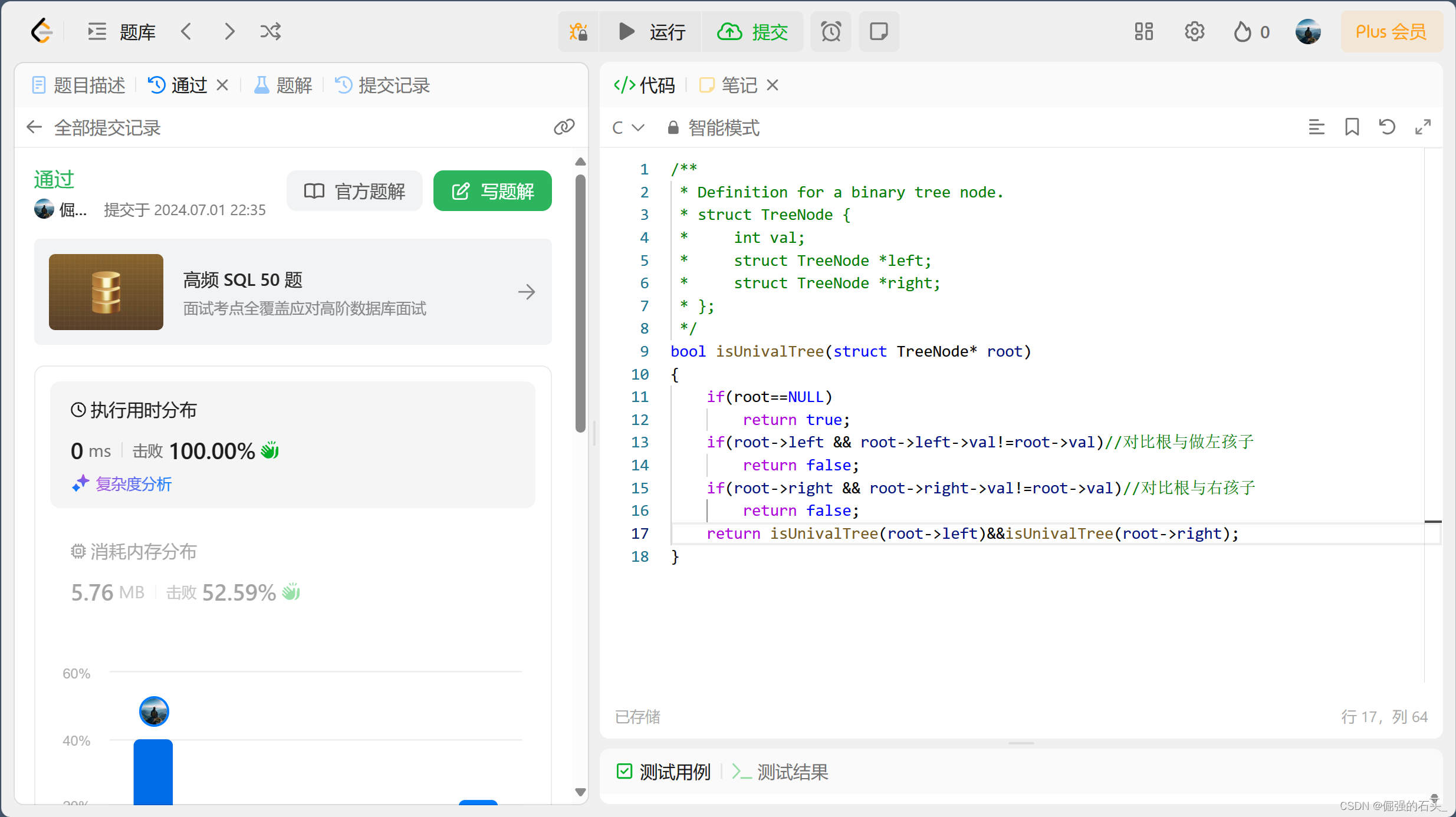This screenshot has width=1456, height=817.
Task: Open the 测试结果 tab
Action: 780,772
